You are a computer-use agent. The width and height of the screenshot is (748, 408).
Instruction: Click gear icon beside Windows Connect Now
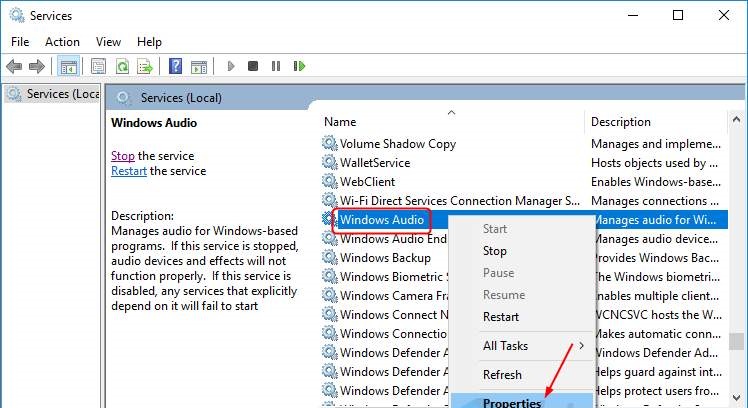click(329, 314)
